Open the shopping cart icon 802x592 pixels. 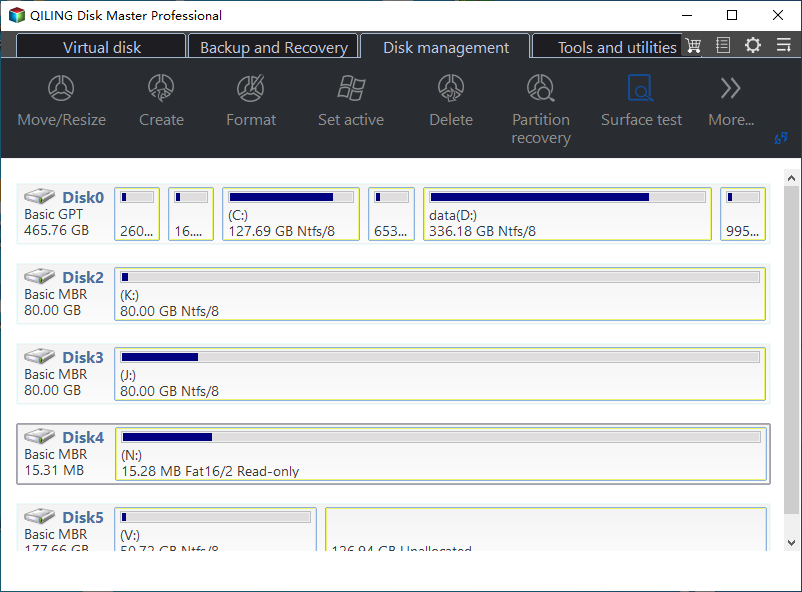[x=693, y=46]
